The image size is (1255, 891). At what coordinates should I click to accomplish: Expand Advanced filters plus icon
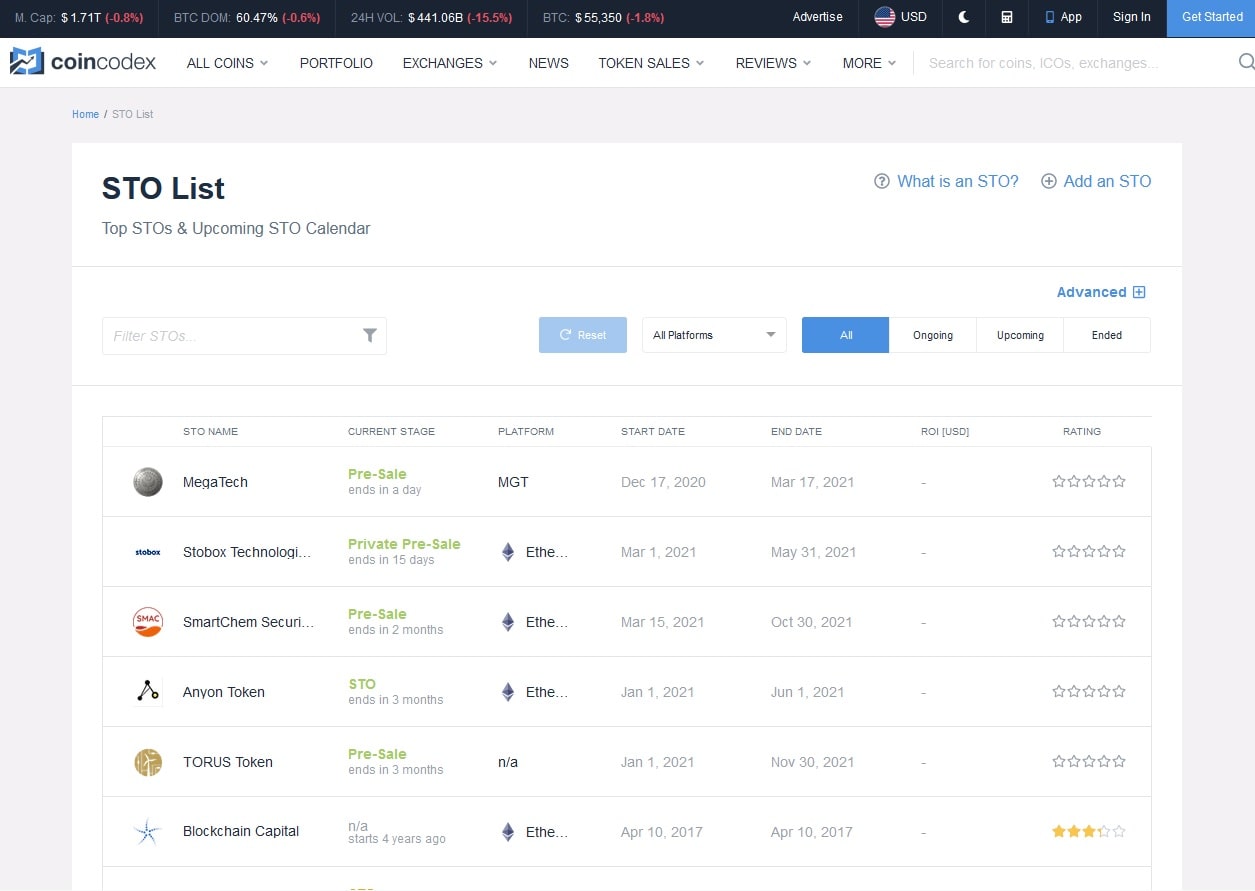(1138, 292)
